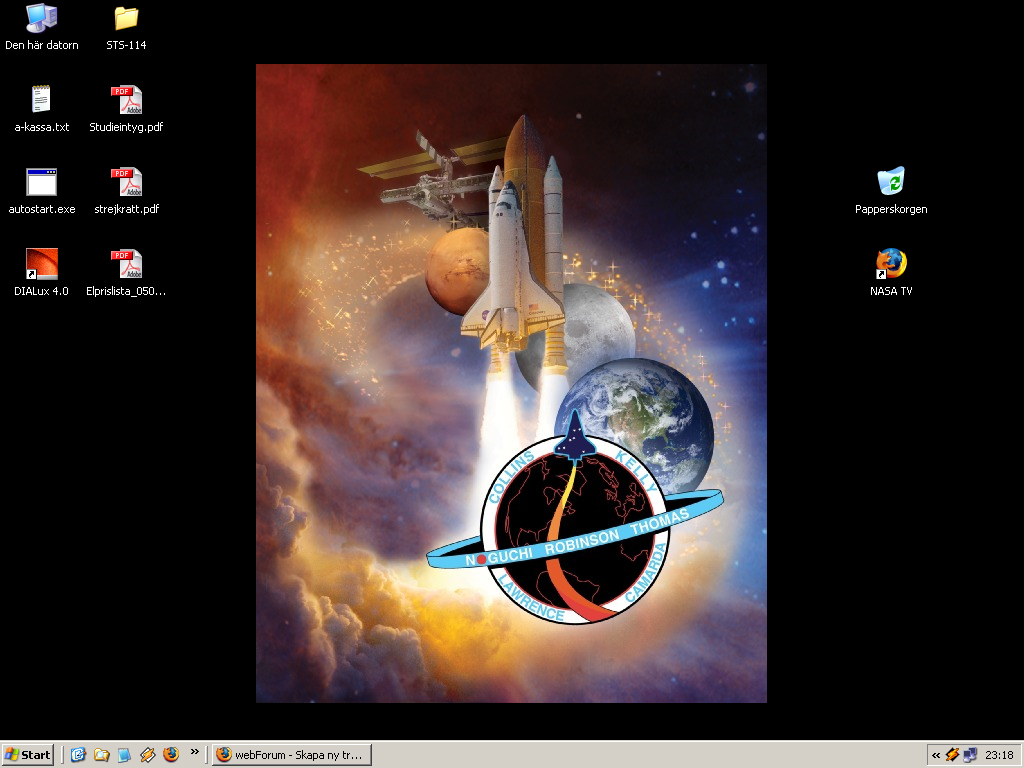Click the network connection tray icon
Image resolution: width=1024 pixels, height=768 pixels.
pyautogui.click(x=970, y=755)
